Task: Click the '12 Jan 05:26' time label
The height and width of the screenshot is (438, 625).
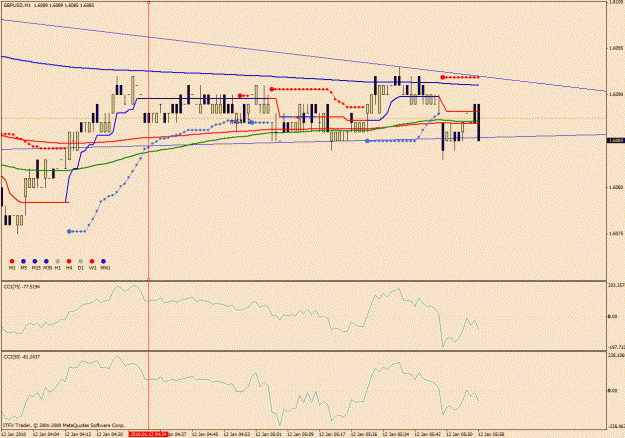Action: pyautogui.click(x=364, y=434)
